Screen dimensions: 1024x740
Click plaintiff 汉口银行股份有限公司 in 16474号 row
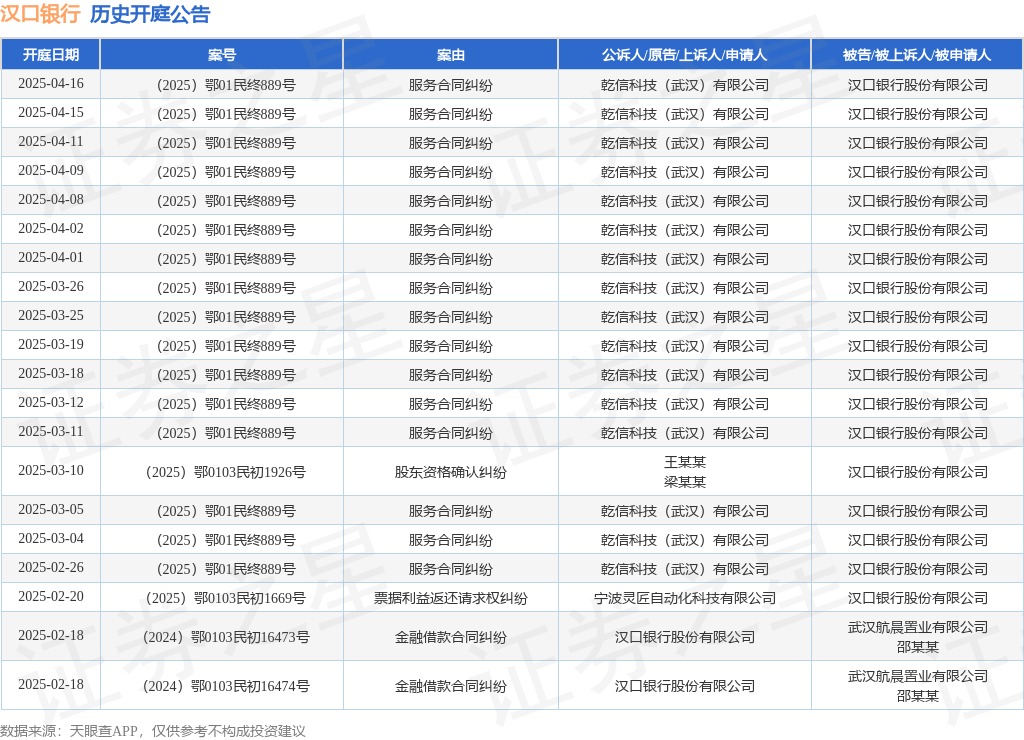coord(684,686)
